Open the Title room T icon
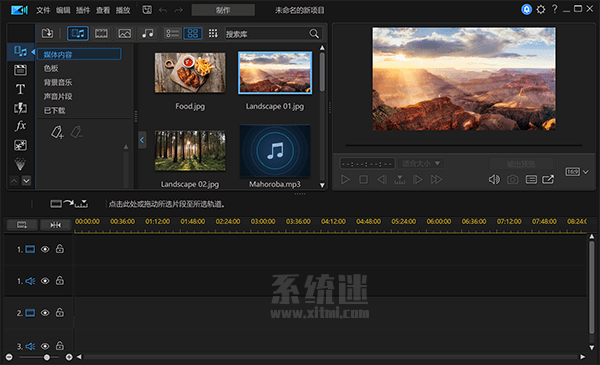Screen dimensions: 600x365 point(20,89)
